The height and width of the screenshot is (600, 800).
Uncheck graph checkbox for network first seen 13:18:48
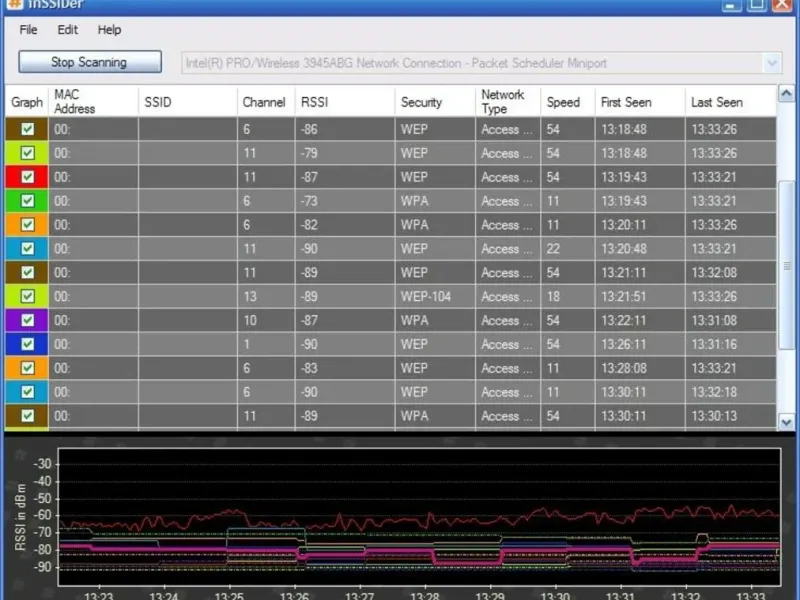pos(28,129)
